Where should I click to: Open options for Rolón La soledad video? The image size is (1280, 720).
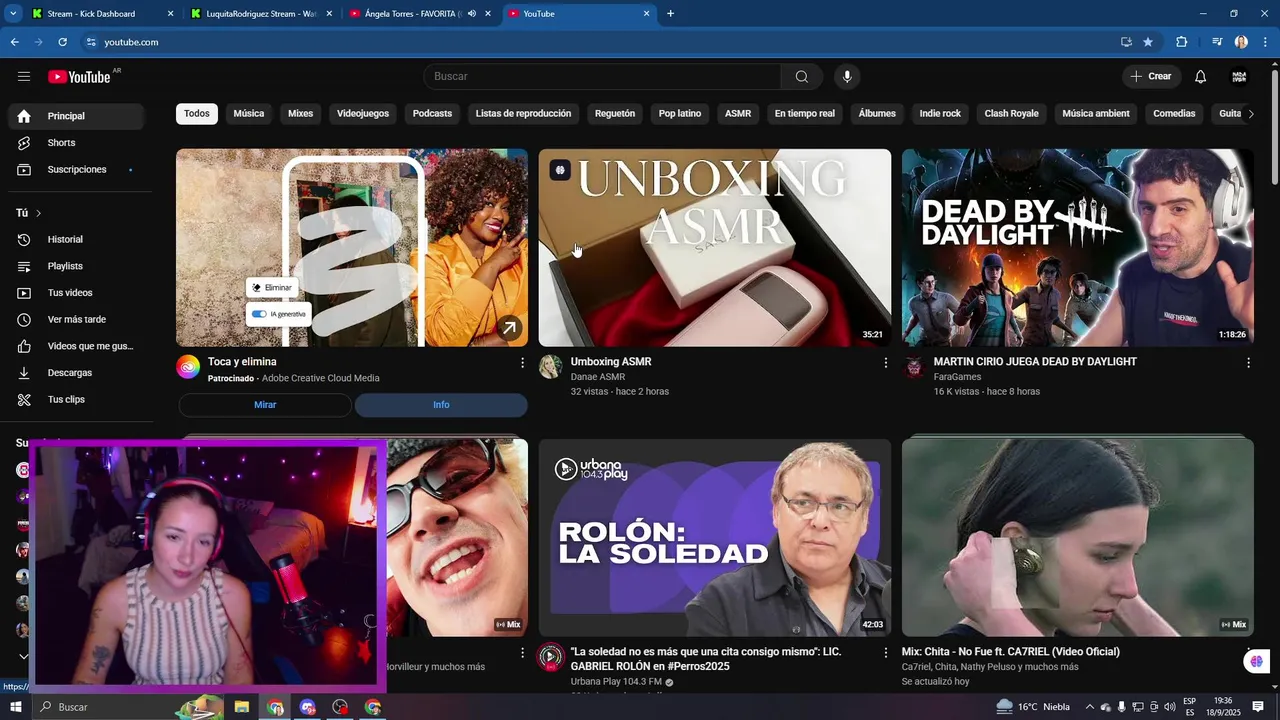(885, 652)
